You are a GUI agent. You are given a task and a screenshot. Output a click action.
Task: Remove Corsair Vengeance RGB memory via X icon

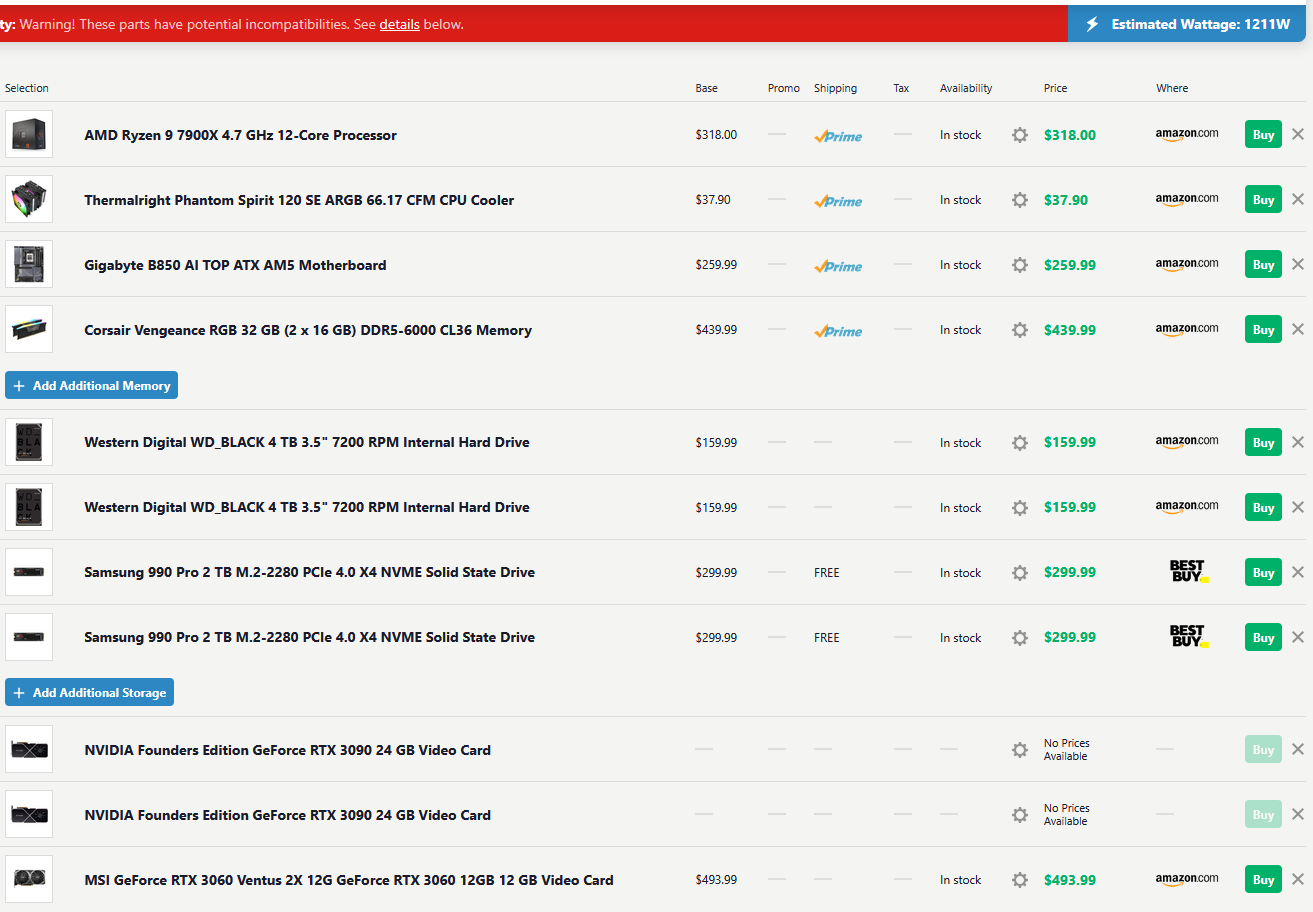click(1298, 329)
